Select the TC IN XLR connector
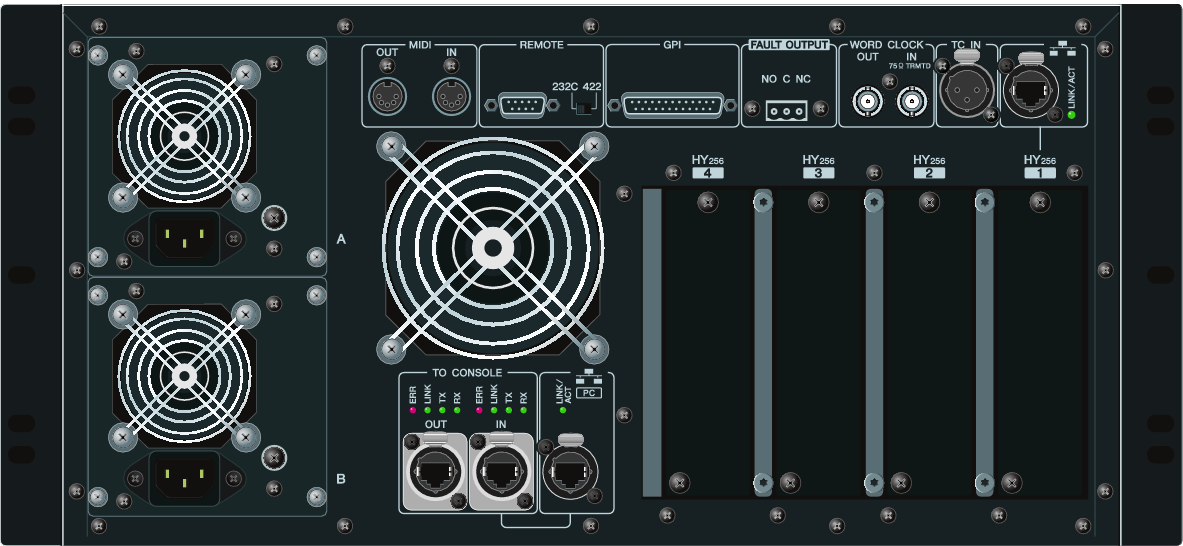This screenshot has width=1183, height=546. (965, 94)
